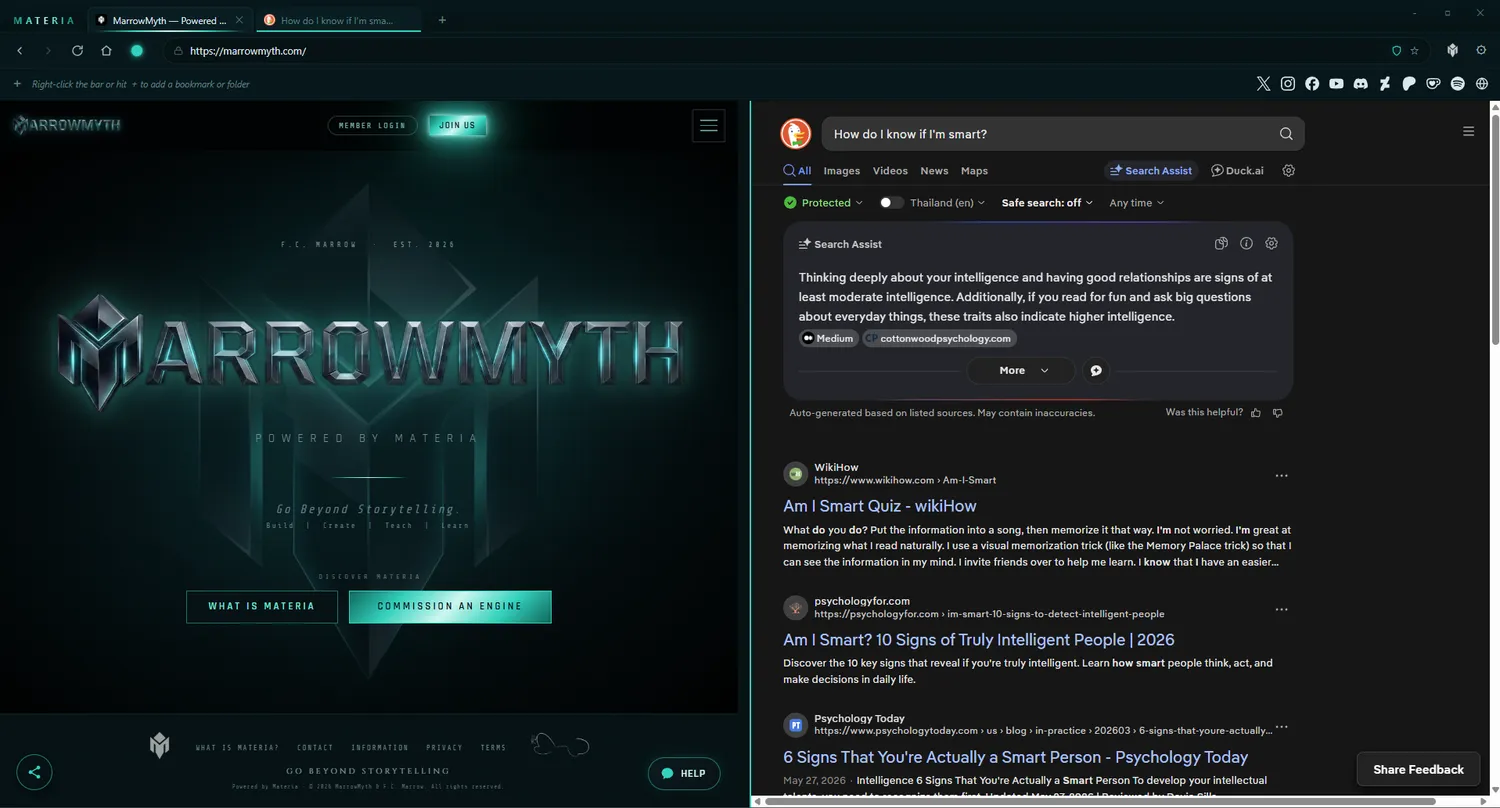The height and width of the screenshot is (808, 1500).
Task: Open the Discord bookmark icon
Action: click(x=1360, y=84)
